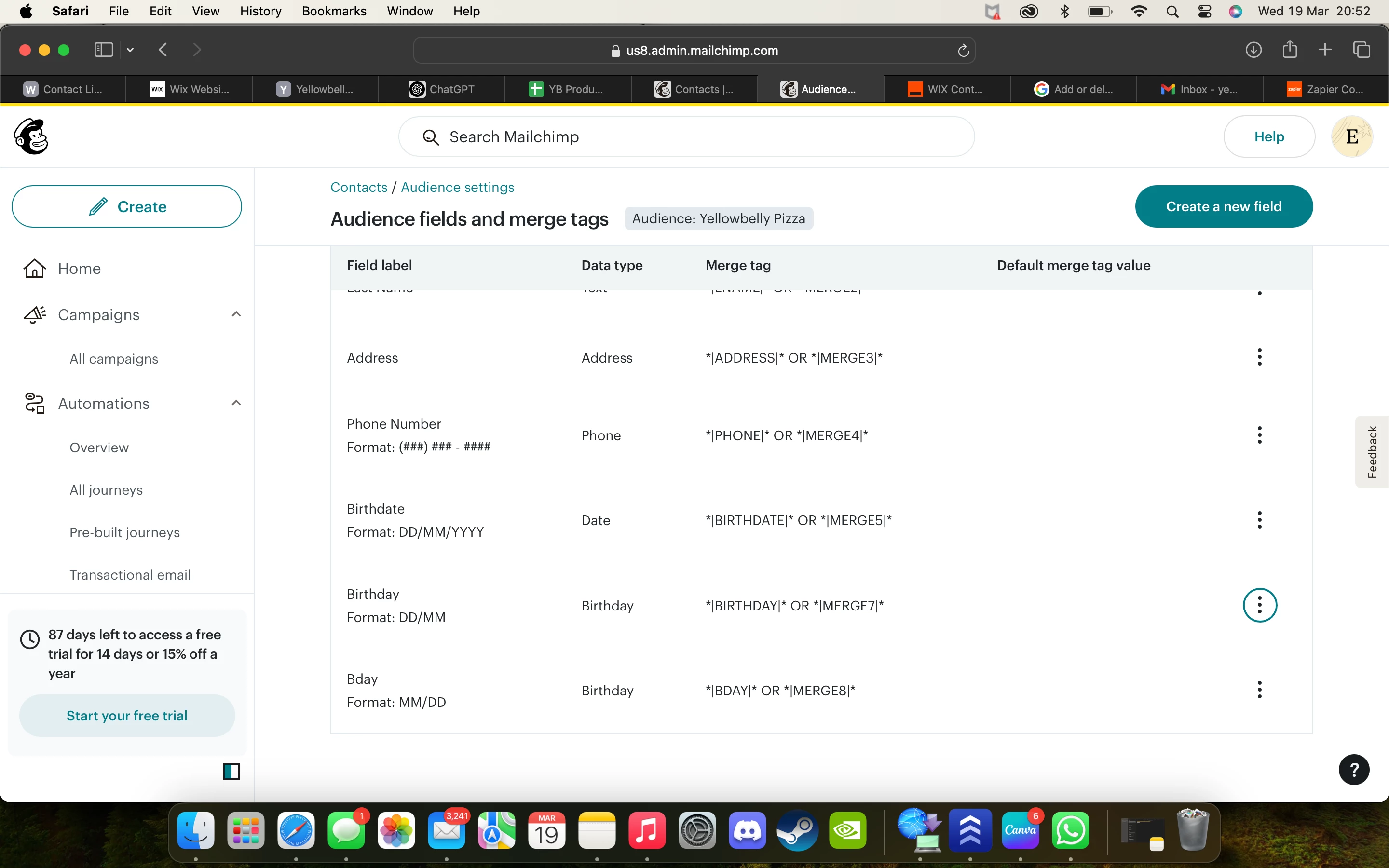1389x868 pixels.
Task: Collapse the Automations section
Action: point(236,403)
